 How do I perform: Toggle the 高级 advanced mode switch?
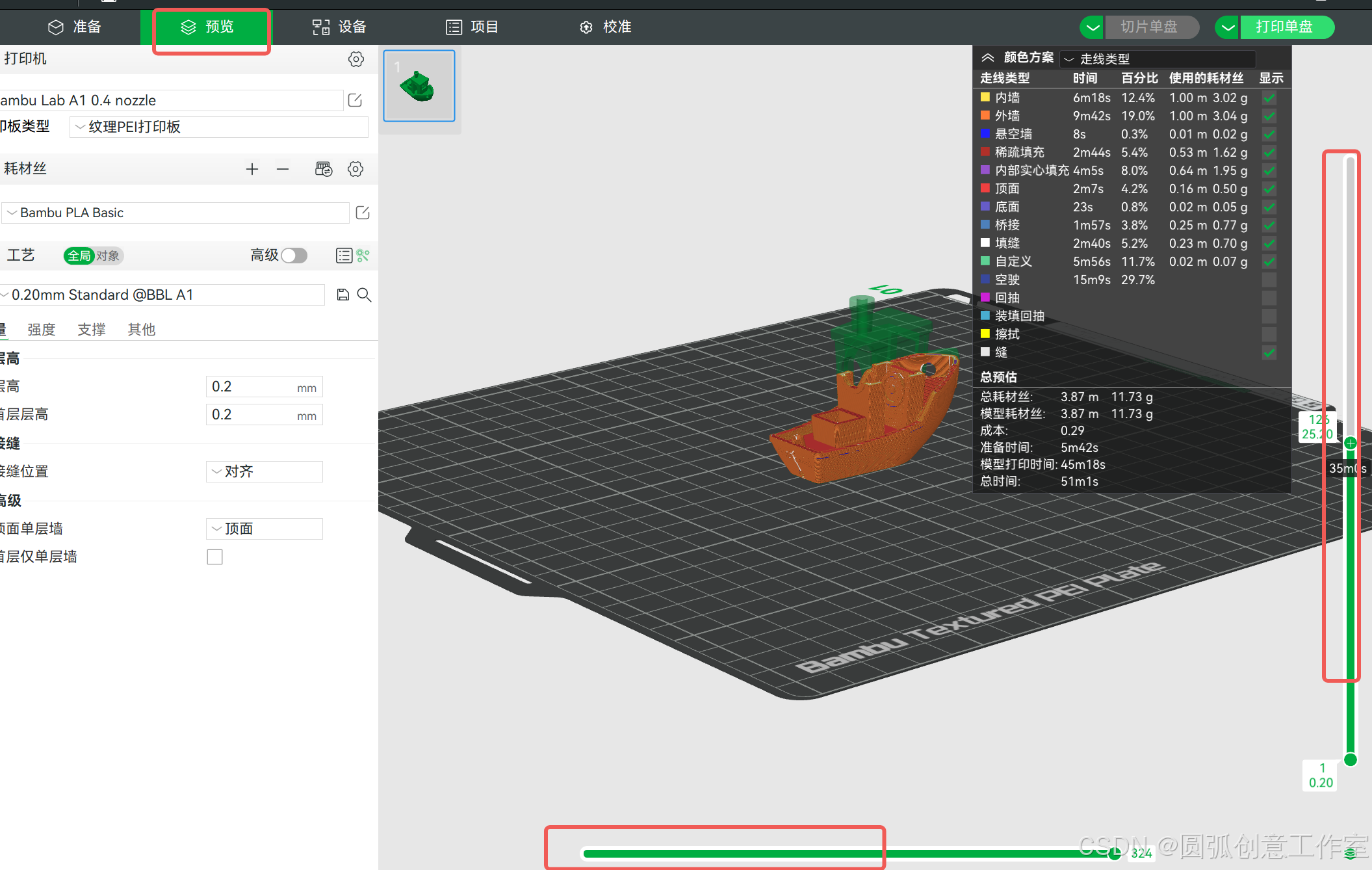(x=294, y=256)
